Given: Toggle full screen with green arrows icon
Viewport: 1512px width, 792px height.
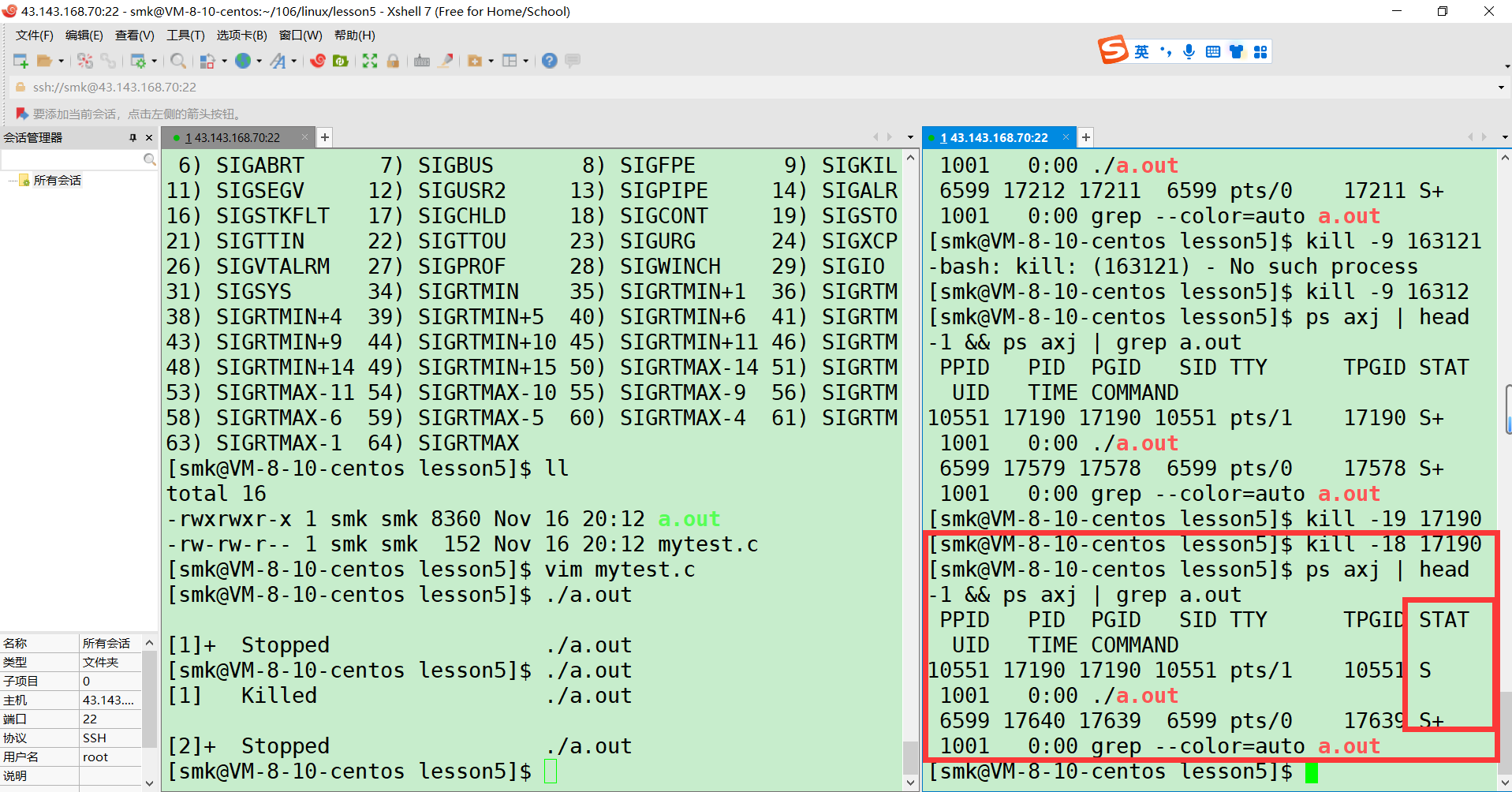Looking at the screenshot, I should click(x=370, y=61).
